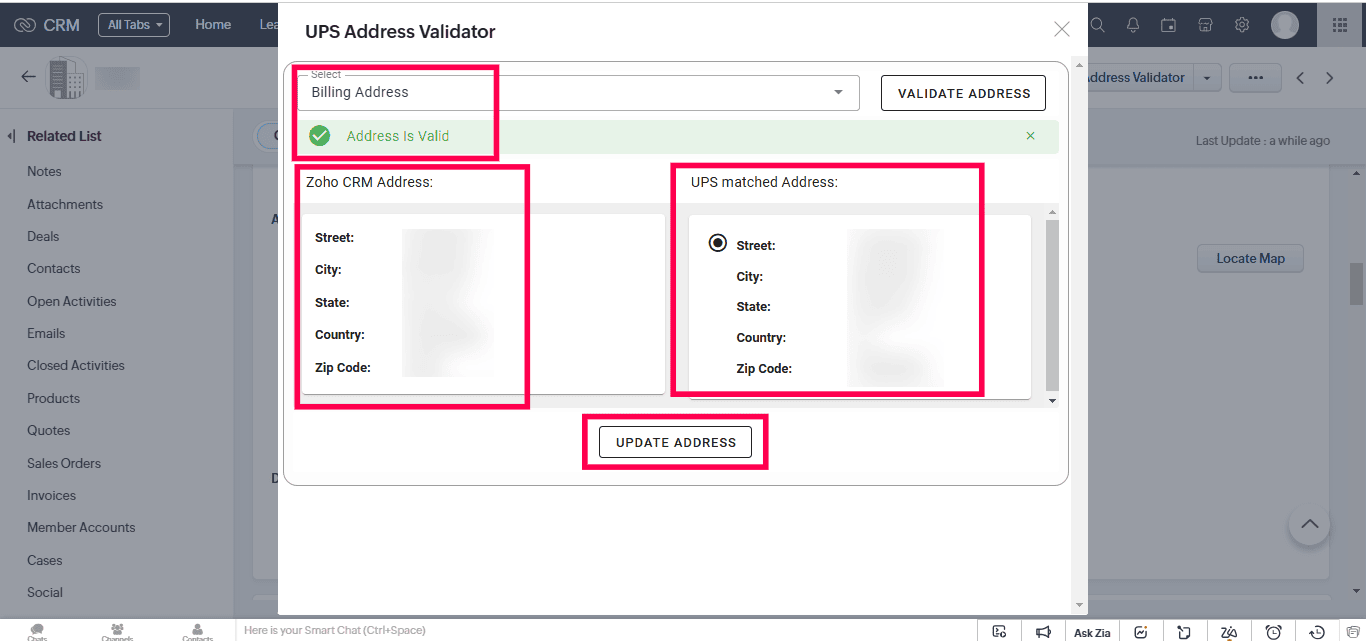
Task: Open the settings gear
Action: [x=1242, y=25]
